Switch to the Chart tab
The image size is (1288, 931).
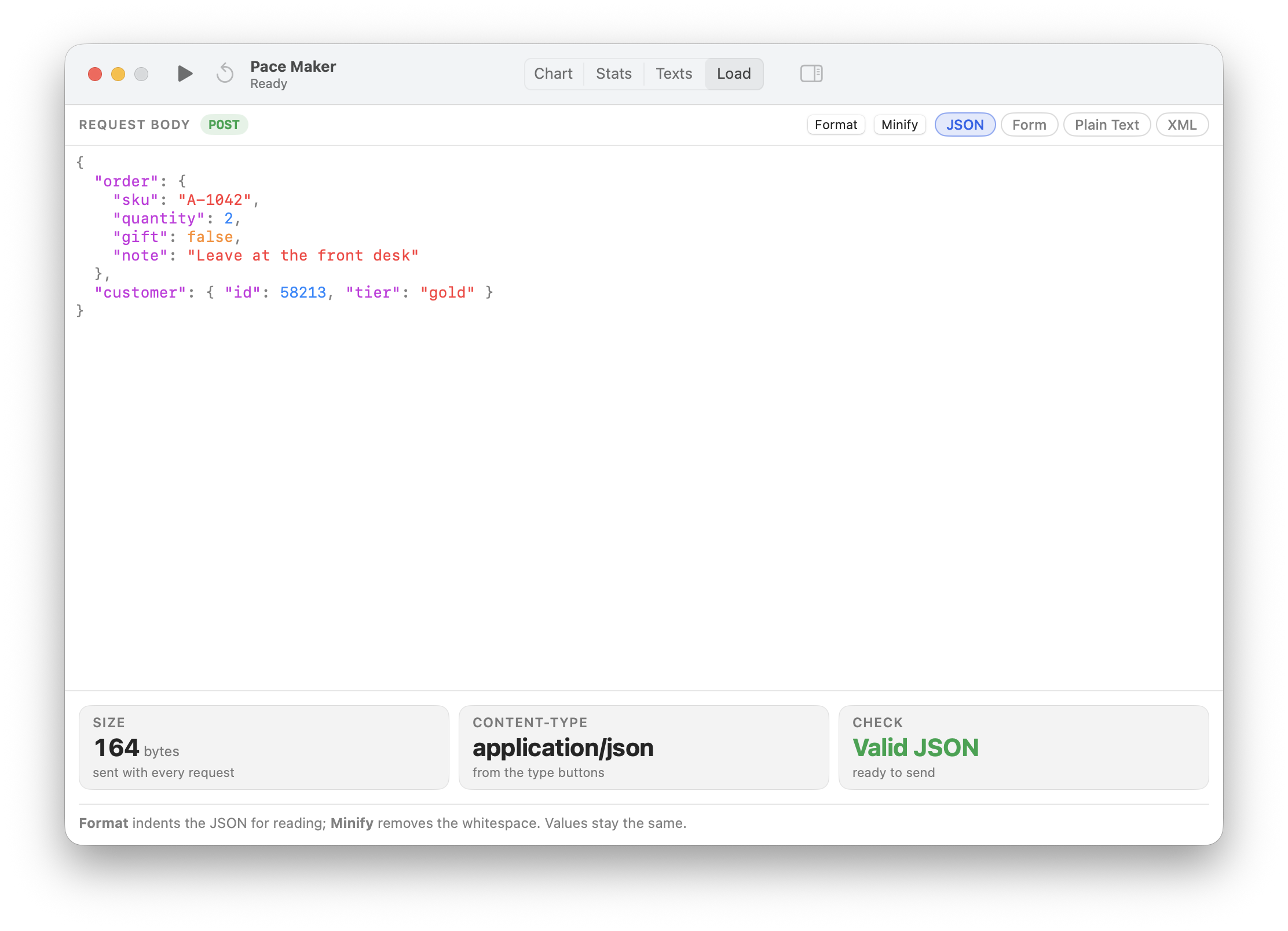click(553, 74)
